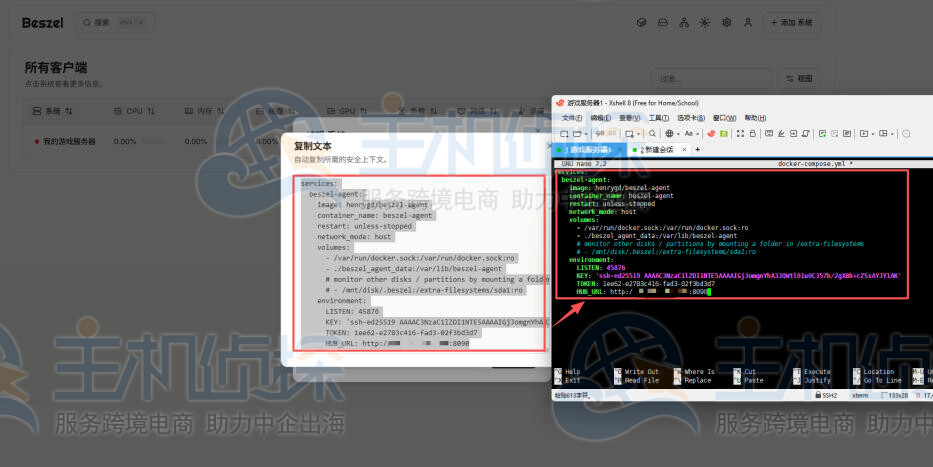
Task: Add a new Xshell tab with plus
Action: 697,149
